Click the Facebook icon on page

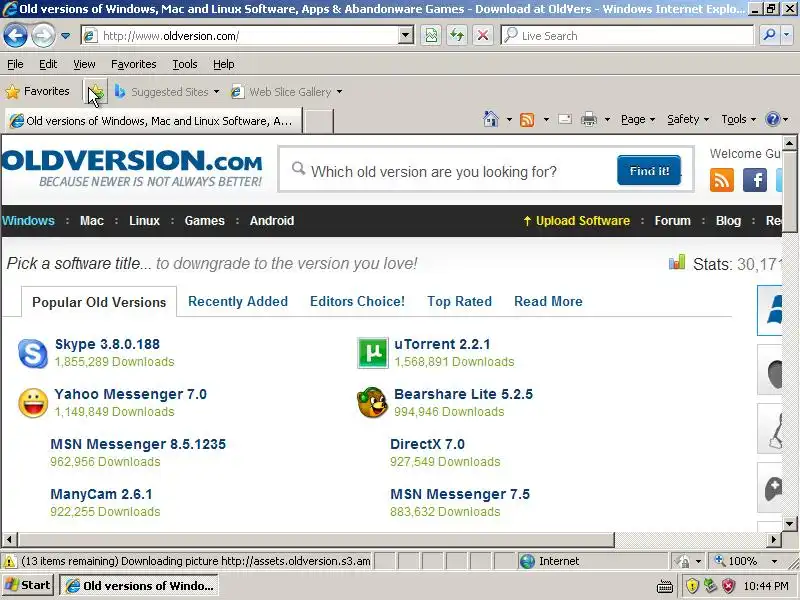tap(755, 180)
